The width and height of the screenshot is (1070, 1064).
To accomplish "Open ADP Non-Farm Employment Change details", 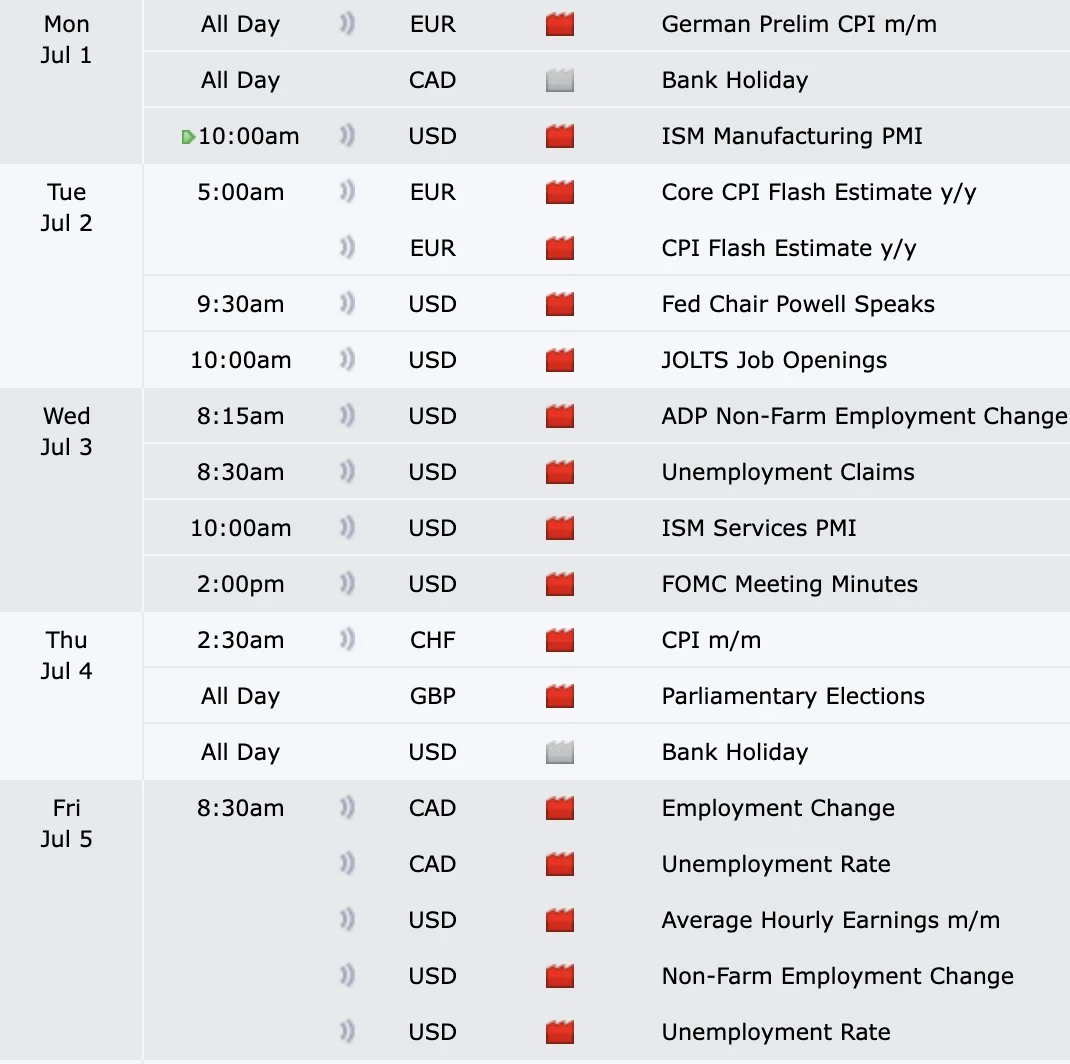I will click(864, 416).
